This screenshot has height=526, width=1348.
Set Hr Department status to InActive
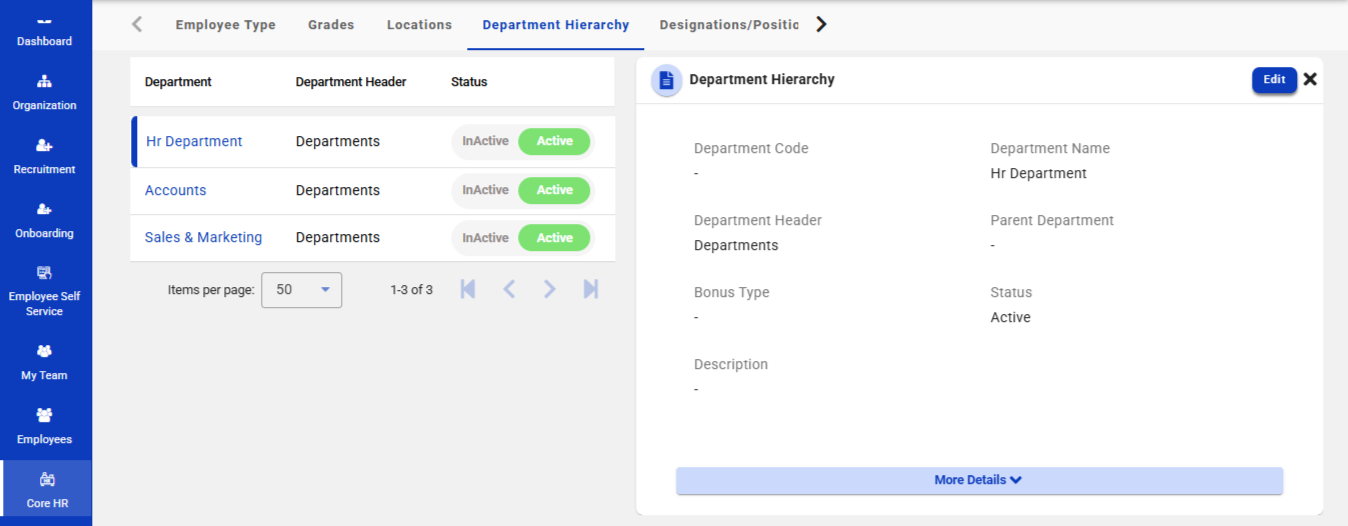[x=485, y=142]
